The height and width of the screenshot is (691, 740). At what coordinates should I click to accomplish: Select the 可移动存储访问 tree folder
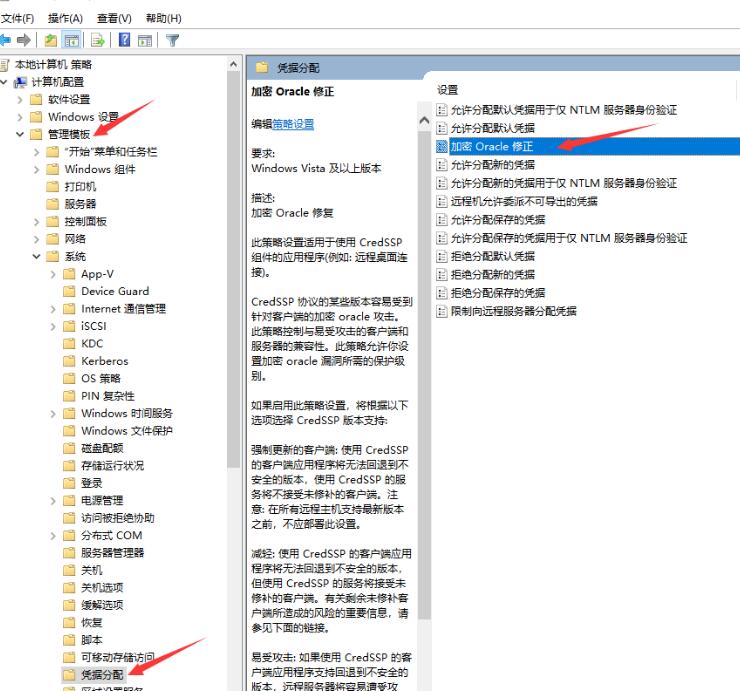pos(118,657)
